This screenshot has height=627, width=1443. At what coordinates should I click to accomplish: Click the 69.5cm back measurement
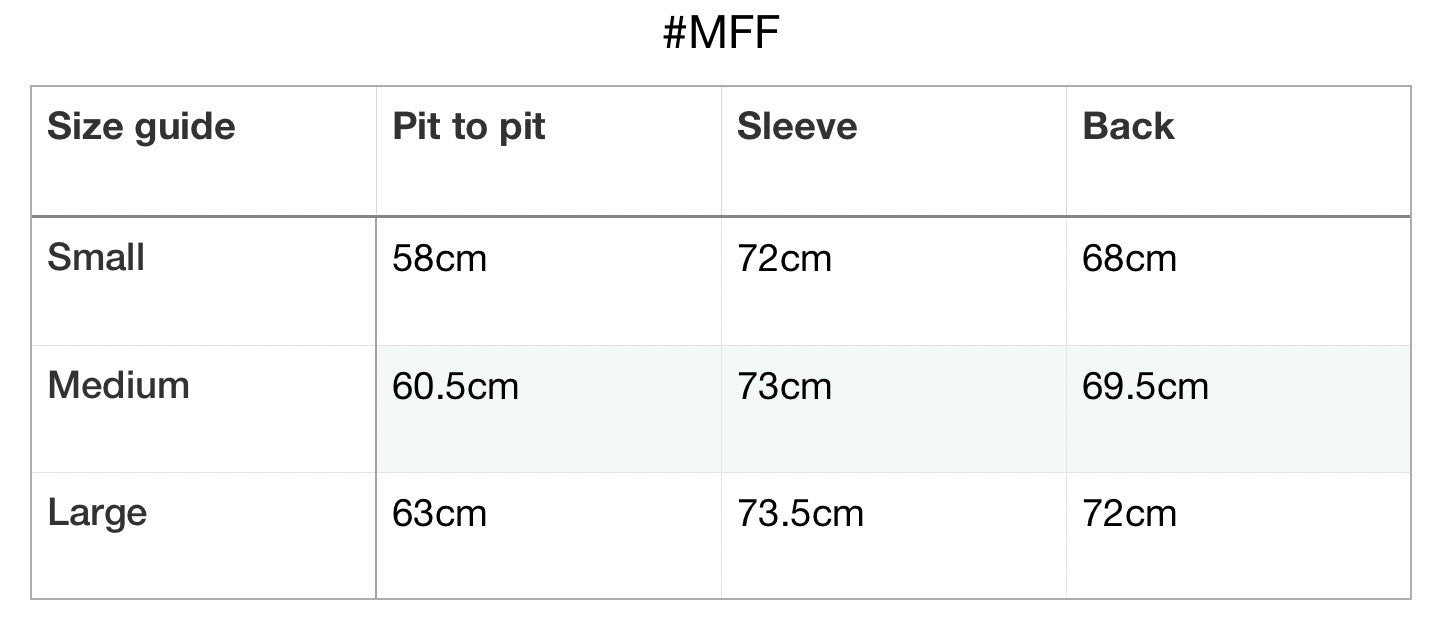point(1145,387)
